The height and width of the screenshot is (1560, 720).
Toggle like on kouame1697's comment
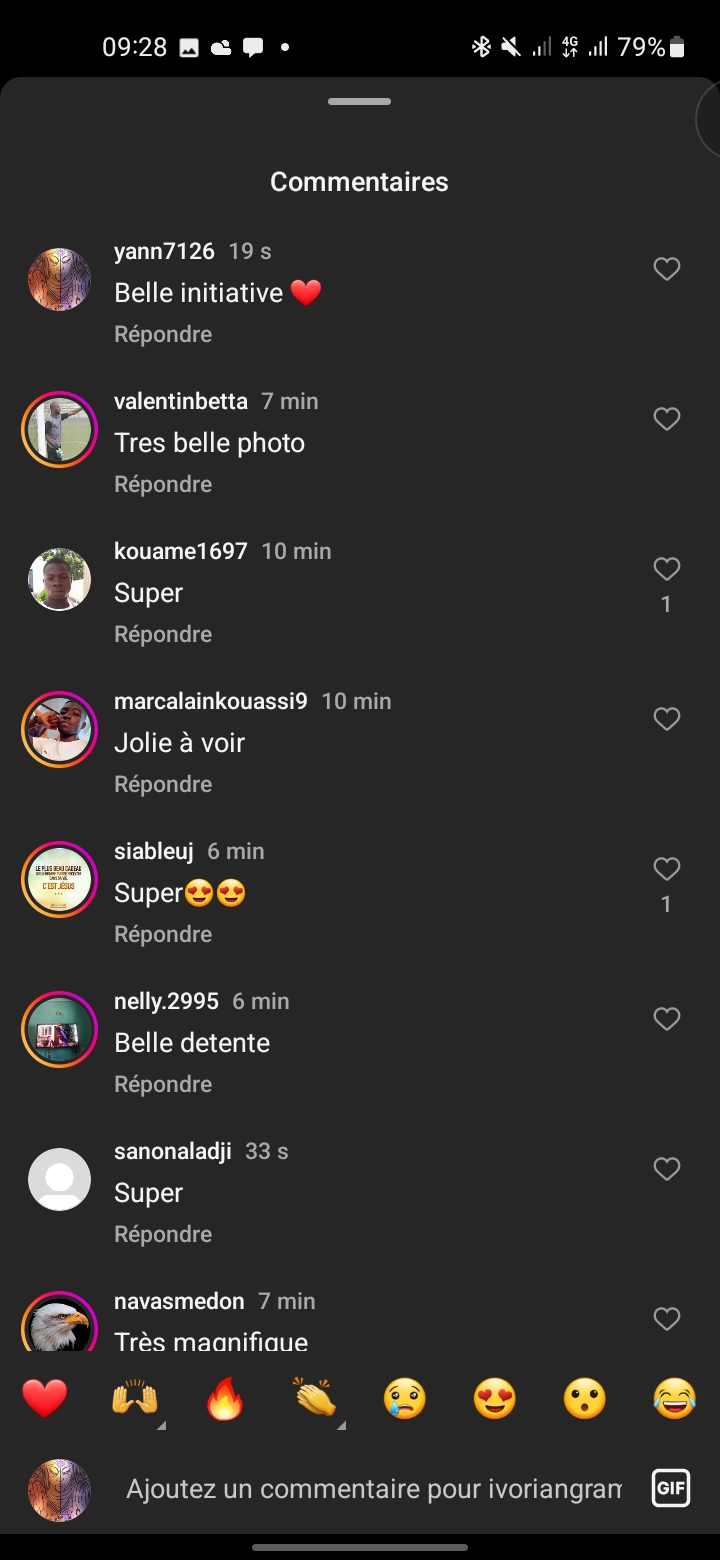point(667,569)
